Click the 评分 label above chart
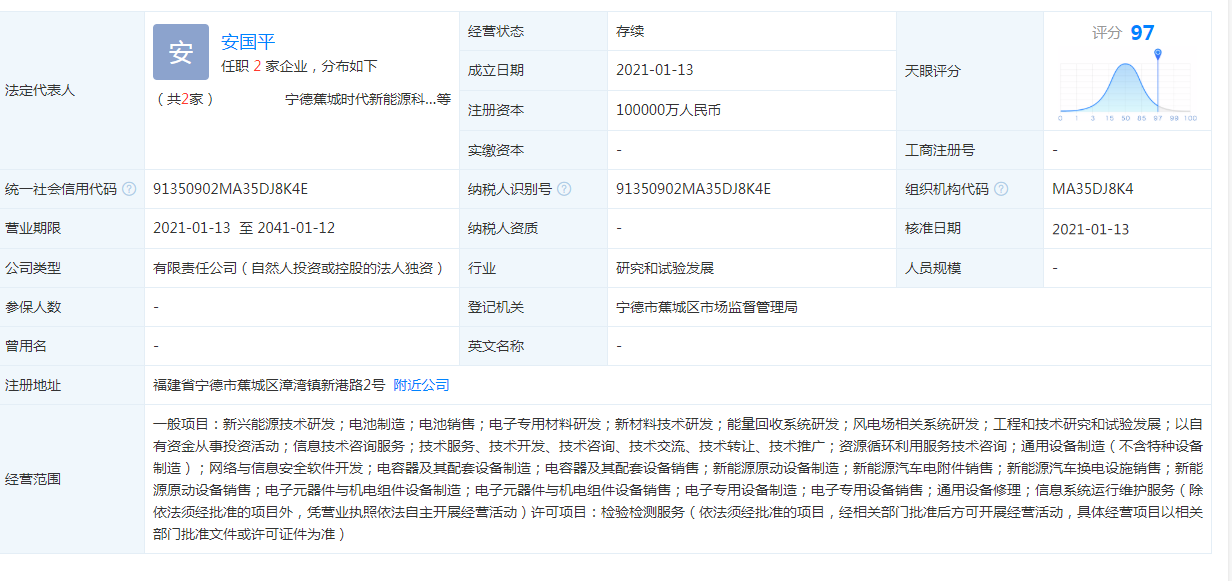Image resolution: width=1232 pixels, height=581 pixels. tap(1107, 33)
